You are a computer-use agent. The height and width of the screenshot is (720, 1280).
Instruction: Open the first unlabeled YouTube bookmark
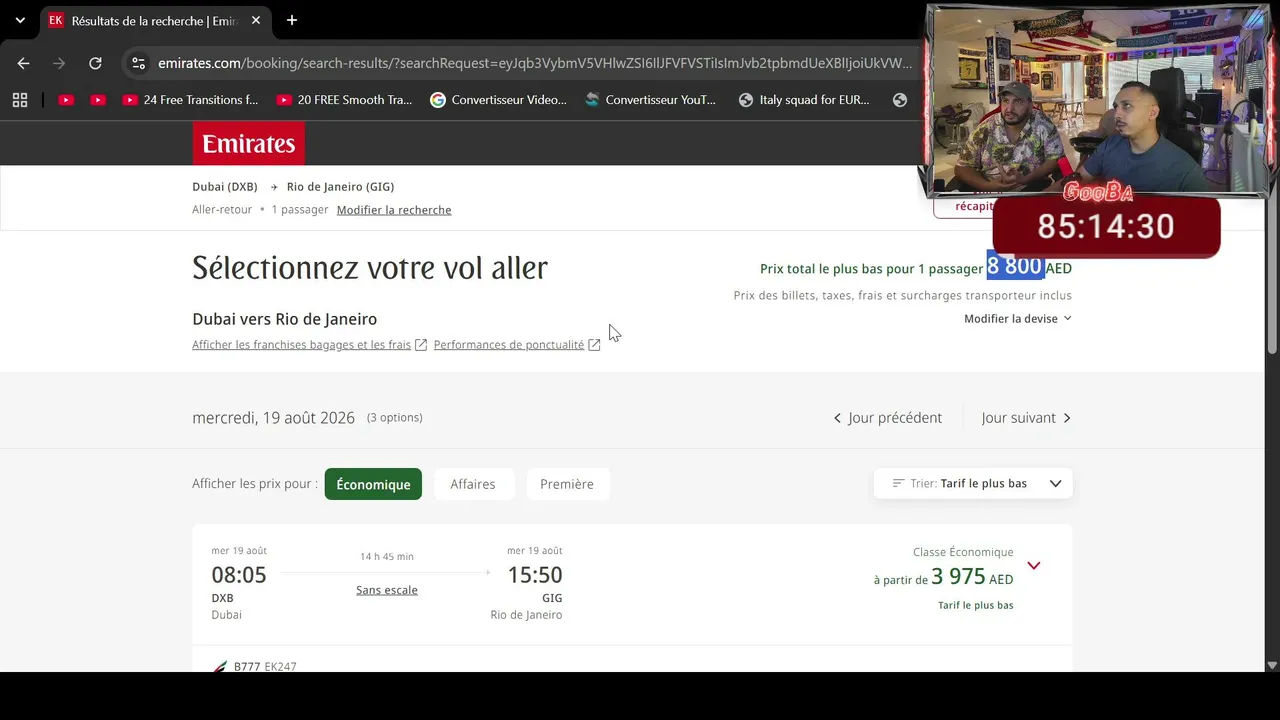coord(66,100)
